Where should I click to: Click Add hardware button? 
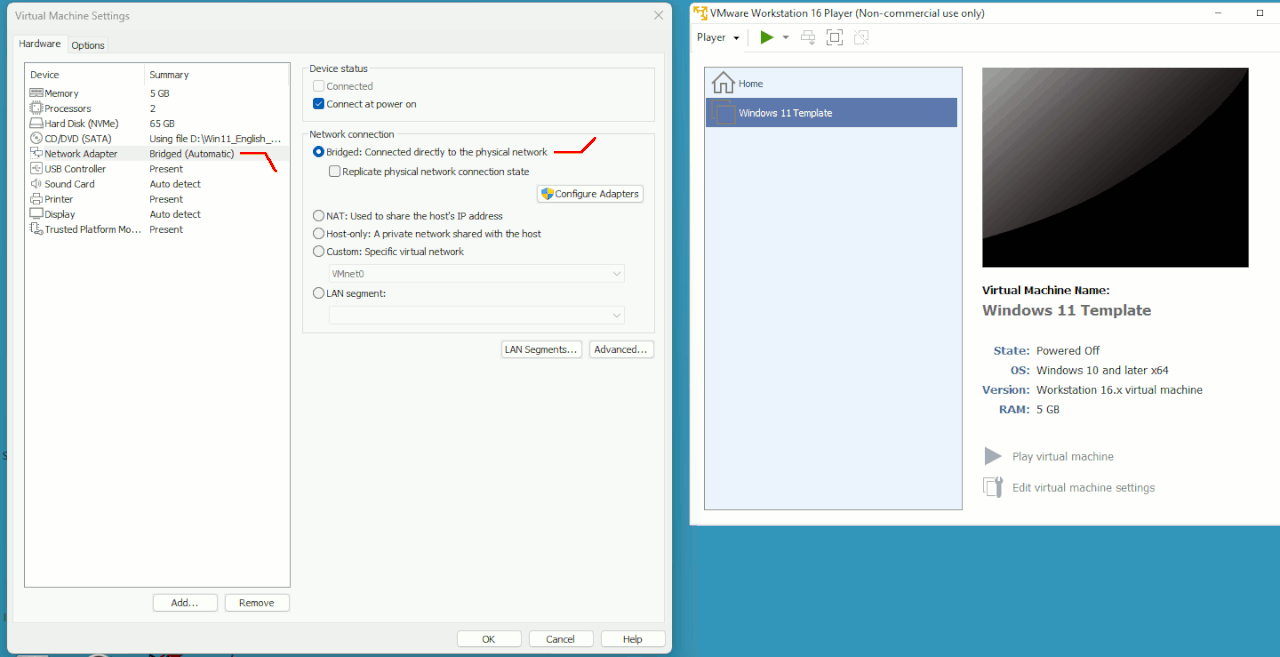pyautogui.click(x=185, y=603)
